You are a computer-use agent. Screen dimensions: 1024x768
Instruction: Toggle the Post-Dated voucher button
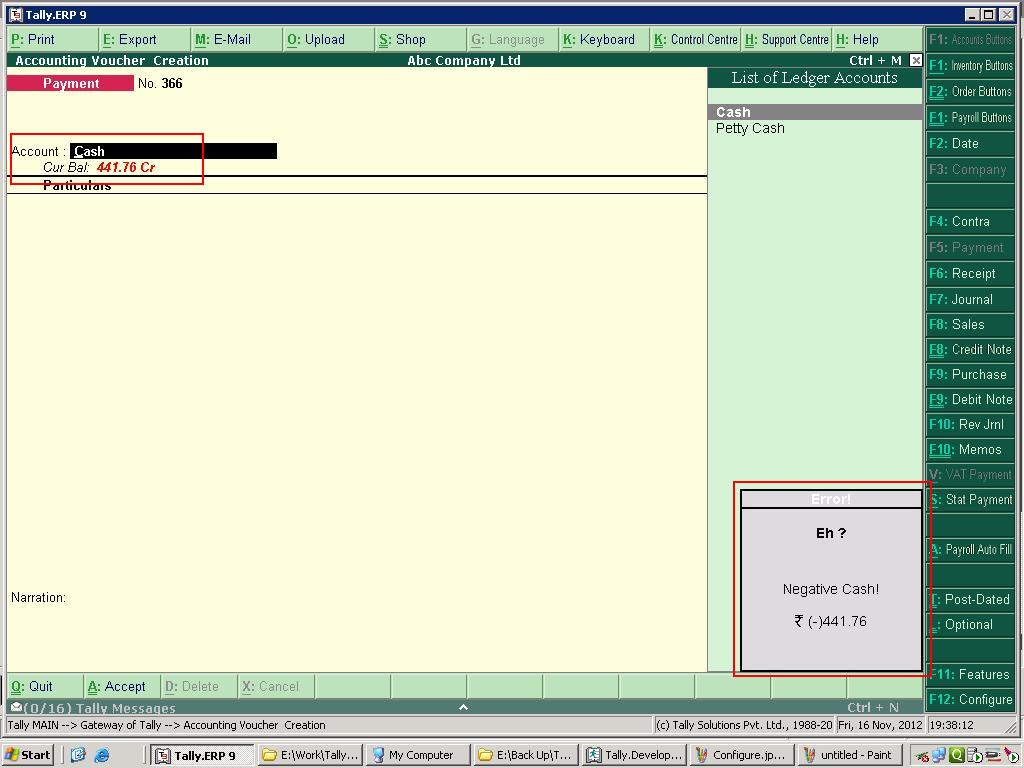click(970, 599)
